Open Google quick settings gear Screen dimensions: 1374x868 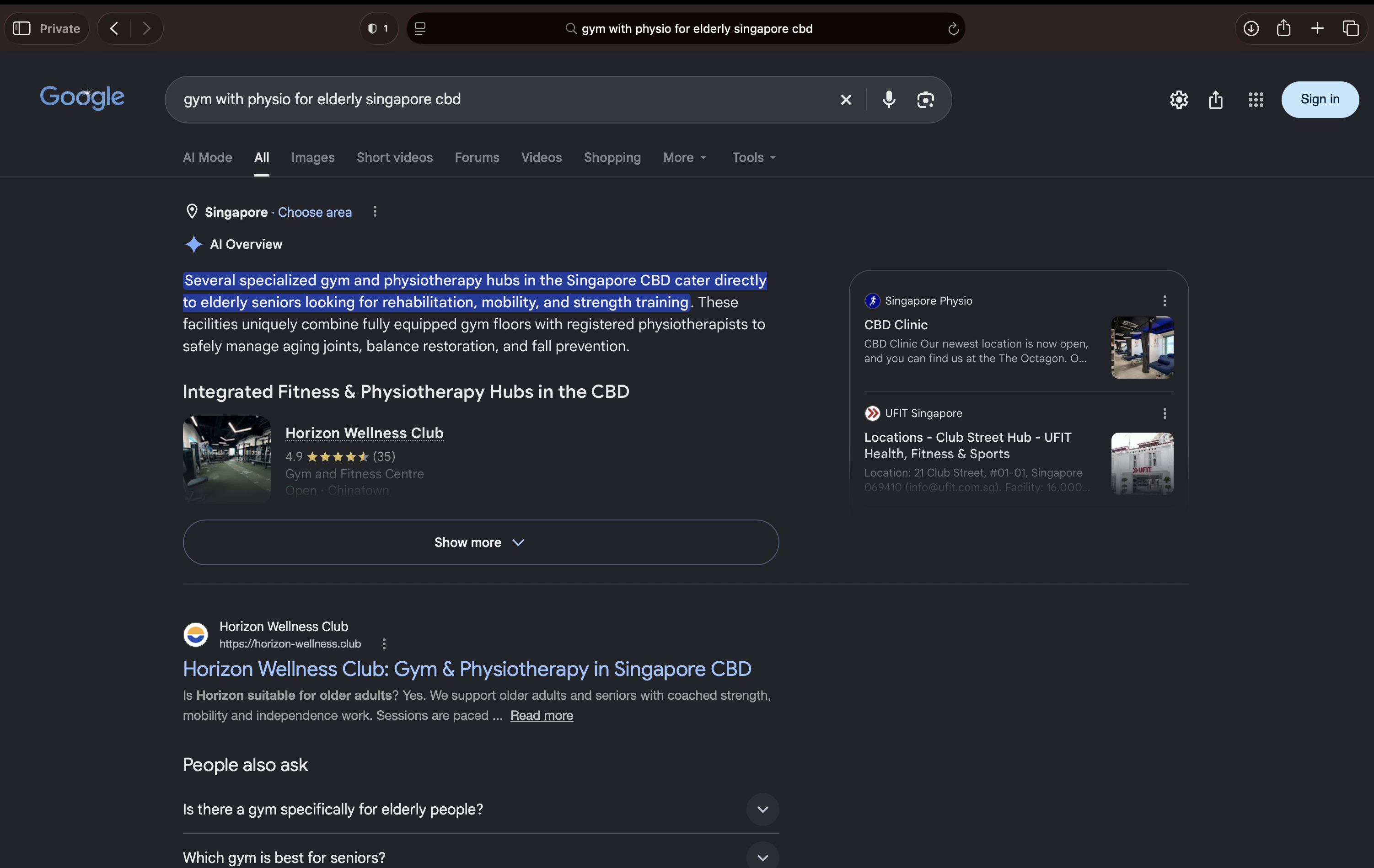tap(1179, 100)
